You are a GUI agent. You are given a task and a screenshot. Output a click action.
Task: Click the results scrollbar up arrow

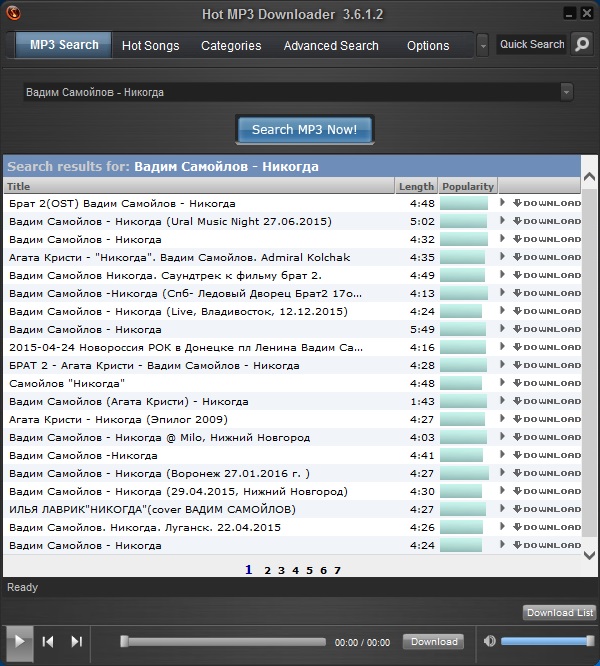(589, 176)
